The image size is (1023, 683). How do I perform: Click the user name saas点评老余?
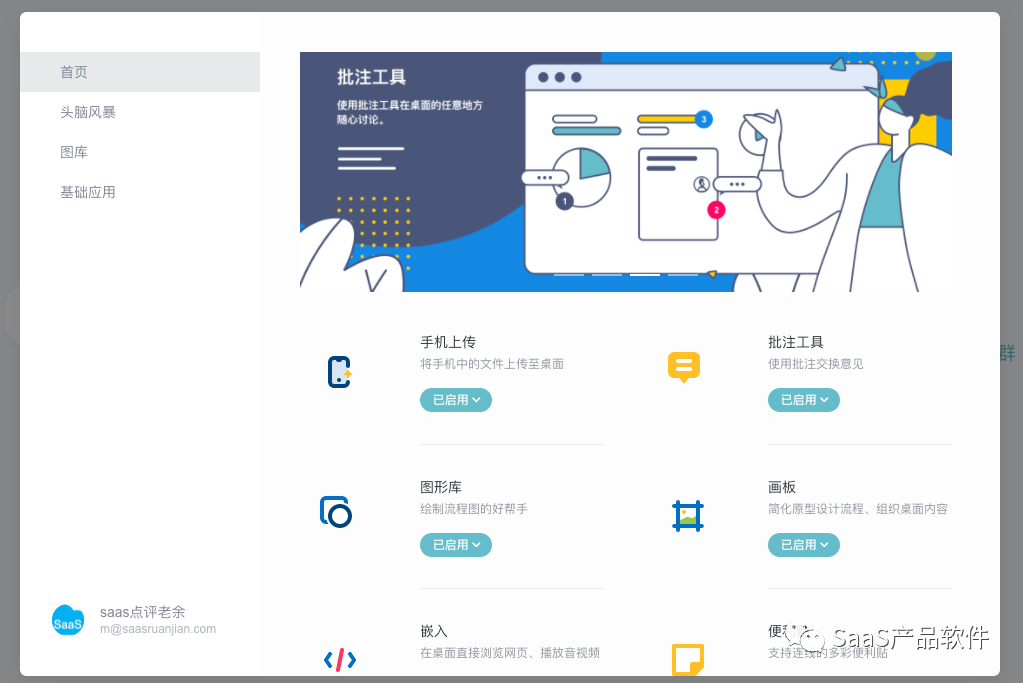pos(142,612)
